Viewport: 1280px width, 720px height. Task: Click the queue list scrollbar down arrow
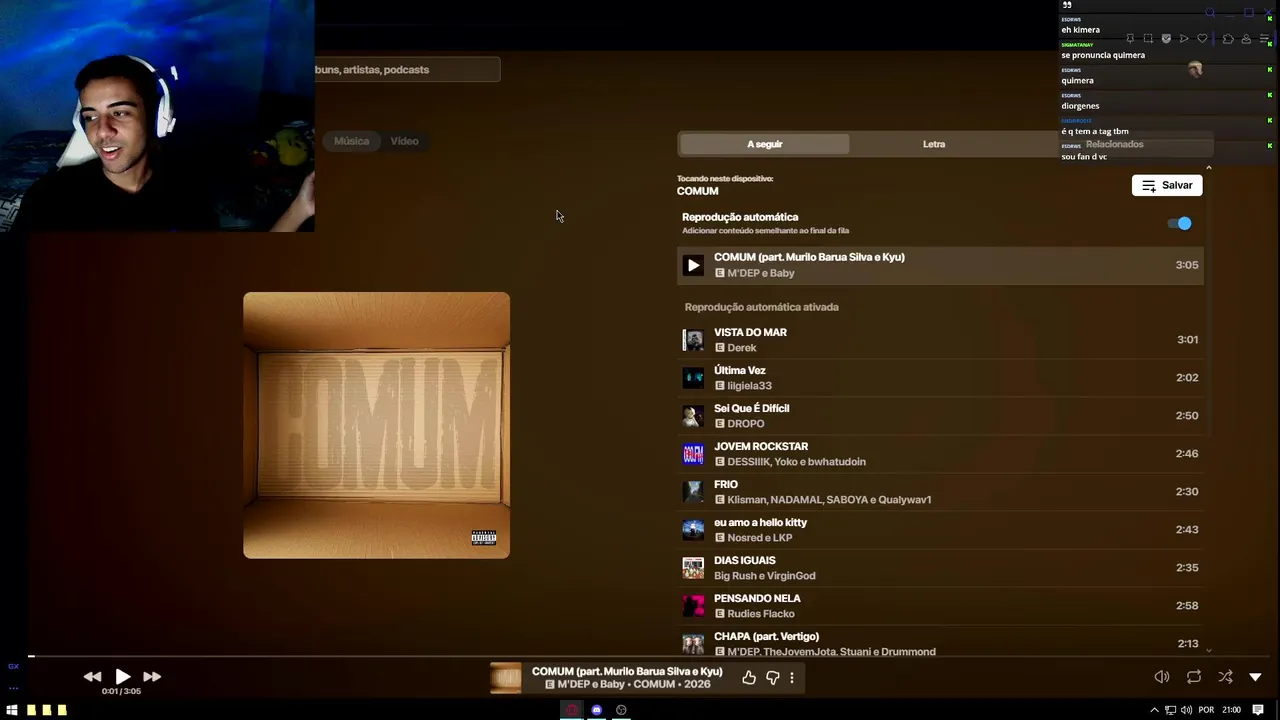1208,650
